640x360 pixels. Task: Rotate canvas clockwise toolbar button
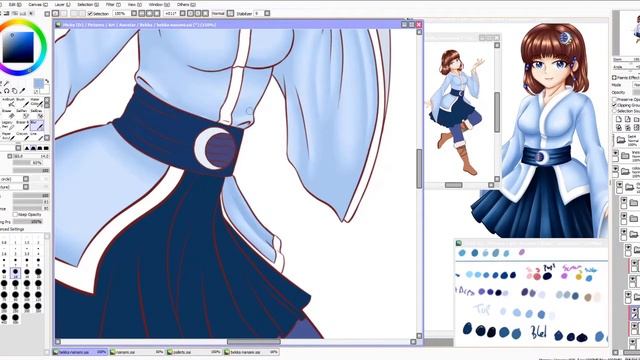click(198, 13)
